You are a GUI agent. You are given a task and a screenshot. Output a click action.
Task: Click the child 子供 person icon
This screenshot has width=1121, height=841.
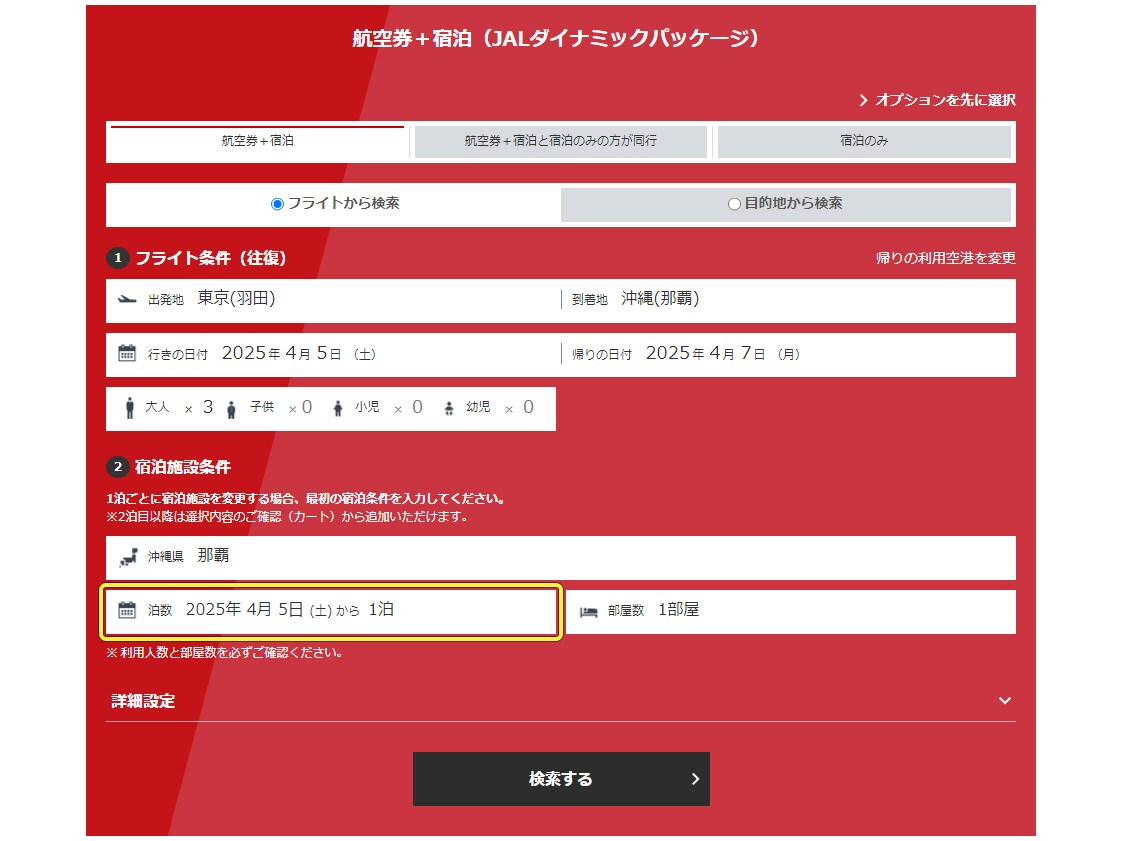pos(232,408)
